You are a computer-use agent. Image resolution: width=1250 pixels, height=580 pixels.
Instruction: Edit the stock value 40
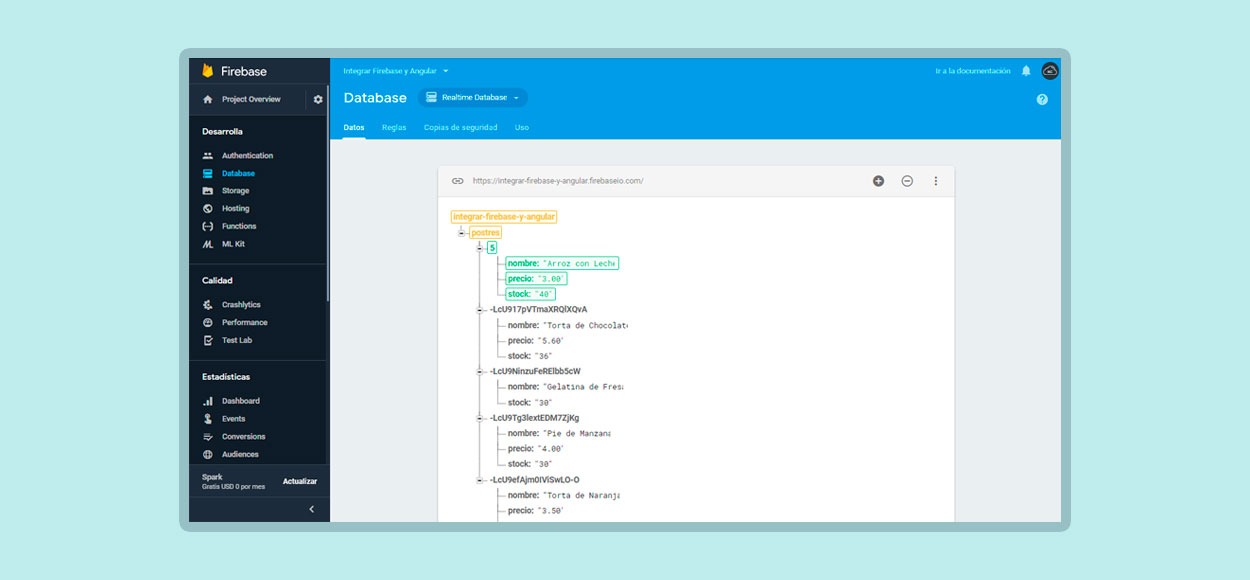544,294
